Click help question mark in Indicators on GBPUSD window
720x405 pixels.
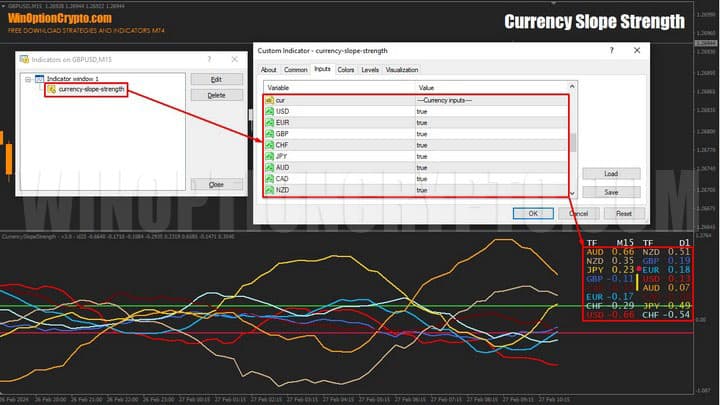click(209, 59)
